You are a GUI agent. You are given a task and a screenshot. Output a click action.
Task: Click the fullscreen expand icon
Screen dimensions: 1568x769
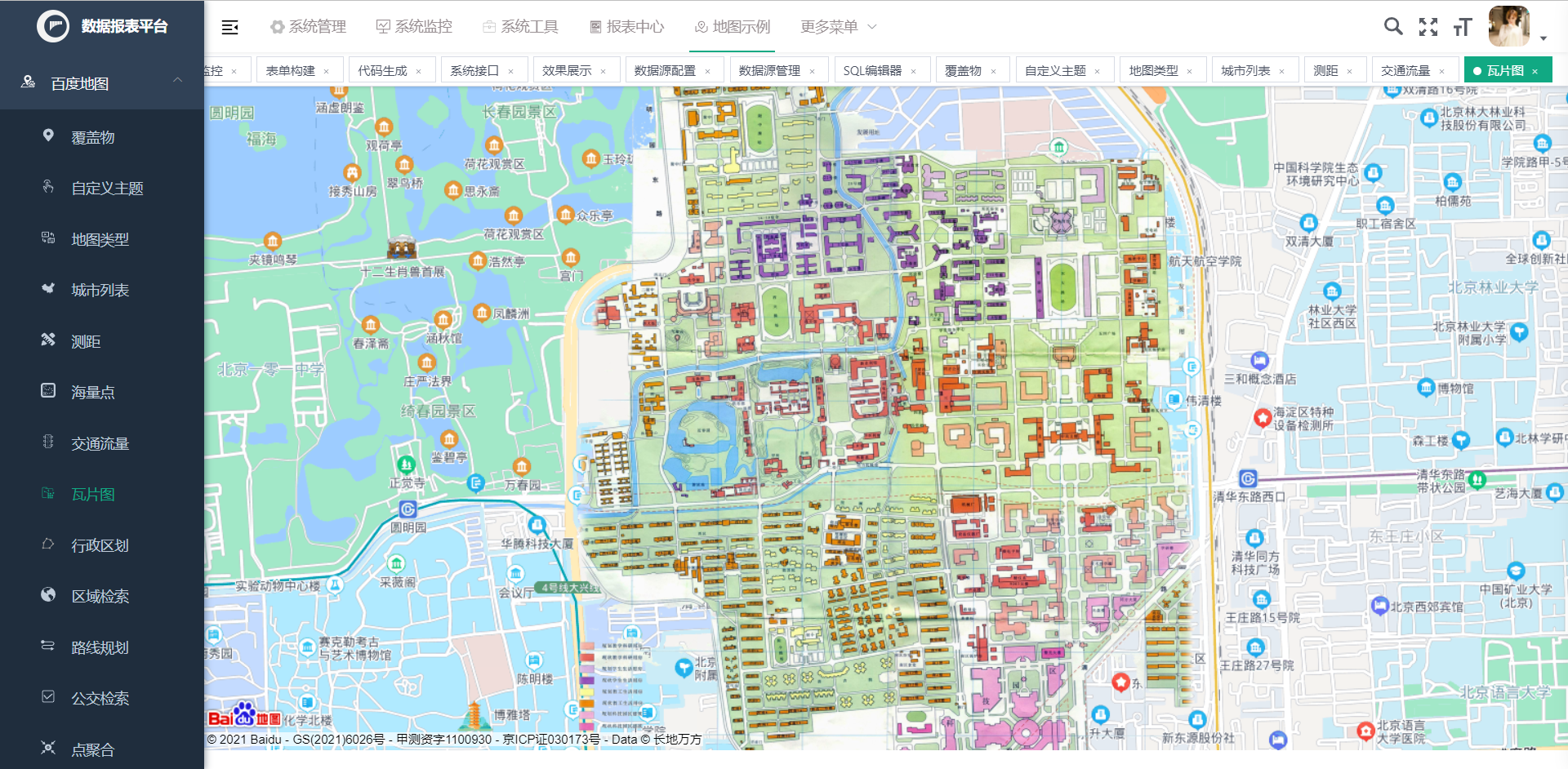[1428, 27]
